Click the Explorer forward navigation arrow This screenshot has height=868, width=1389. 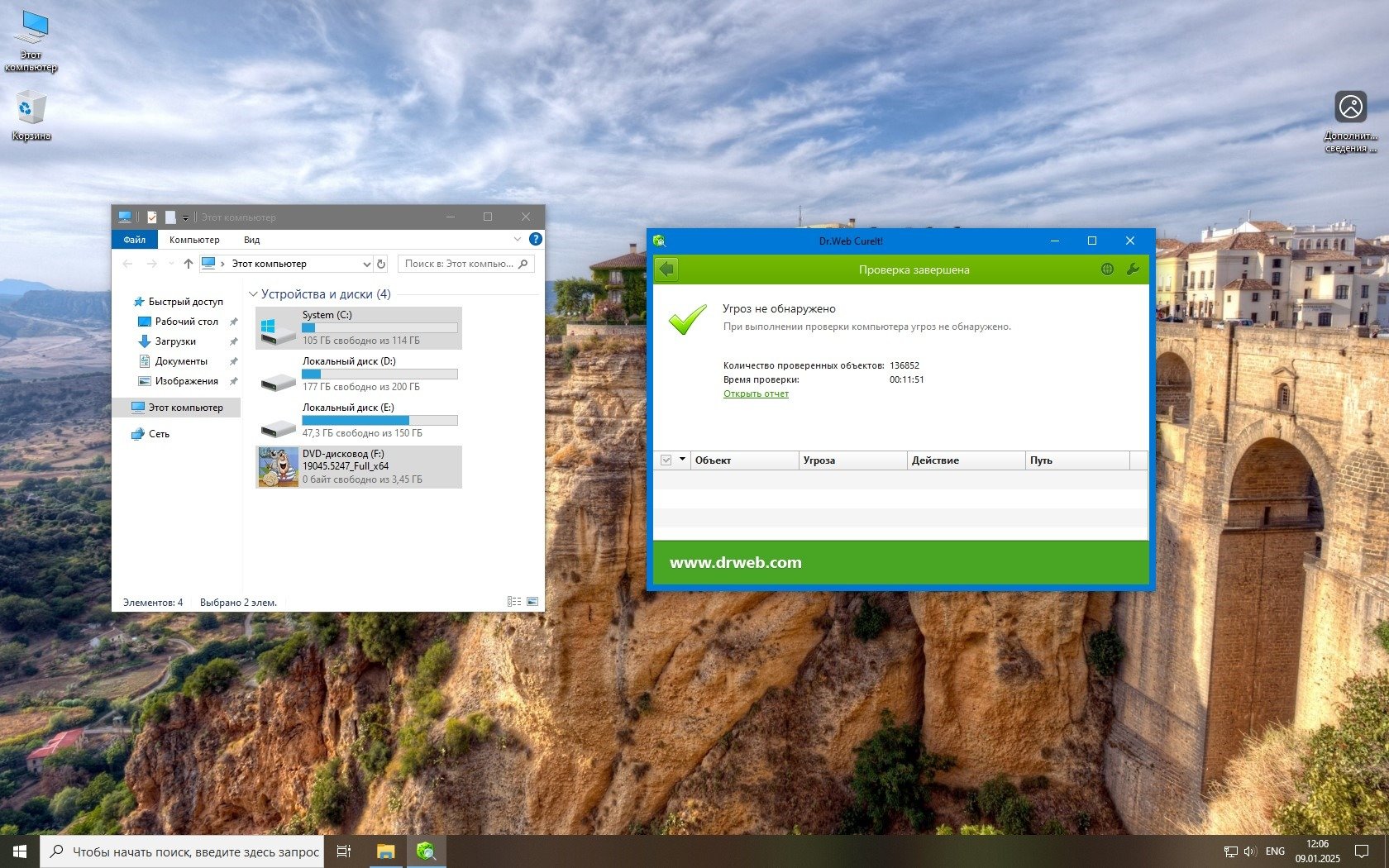[x=151, y=264]
